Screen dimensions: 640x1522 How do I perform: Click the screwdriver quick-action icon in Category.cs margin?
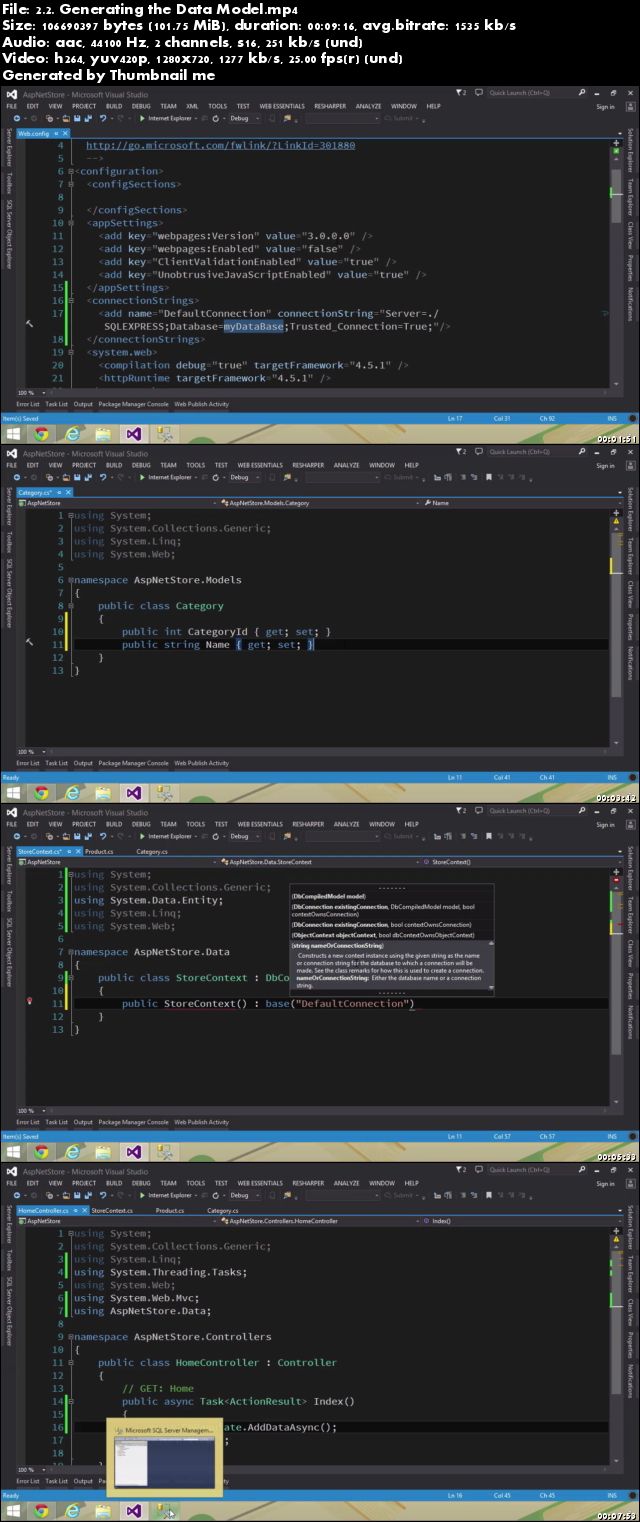(30, 641)
